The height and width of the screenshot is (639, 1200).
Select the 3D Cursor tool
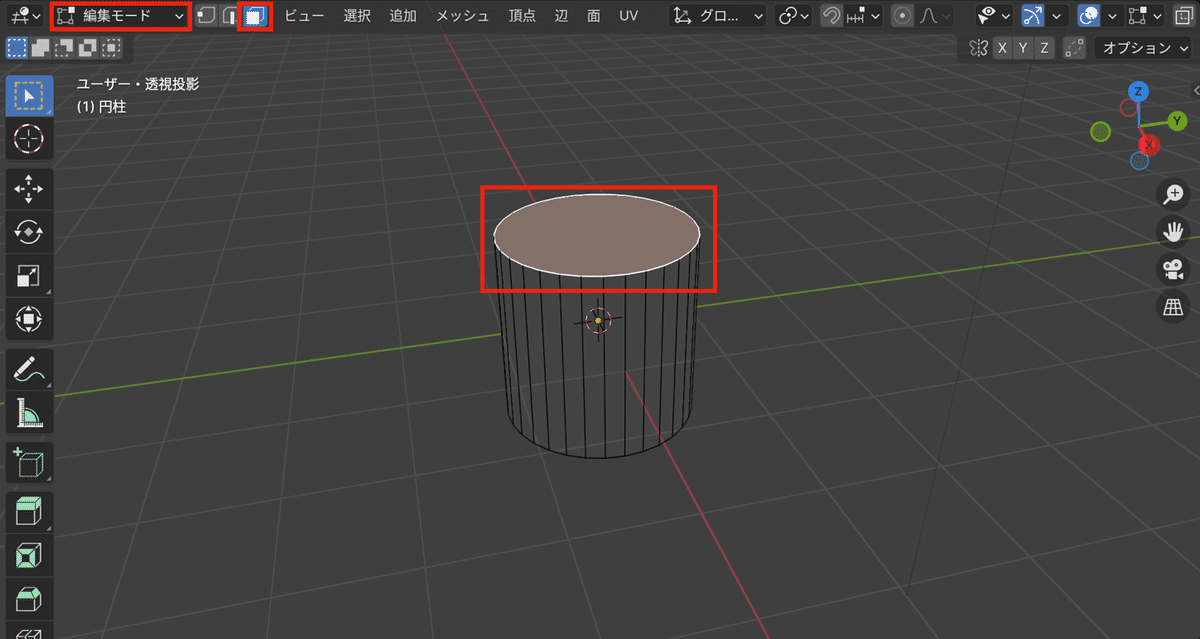[x=28, y=139]
